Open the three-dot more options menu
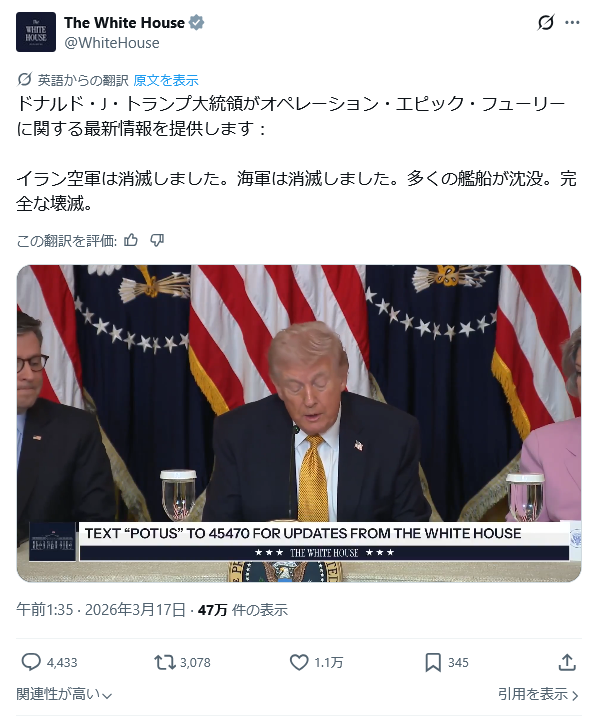 click(x=572, y=22)
